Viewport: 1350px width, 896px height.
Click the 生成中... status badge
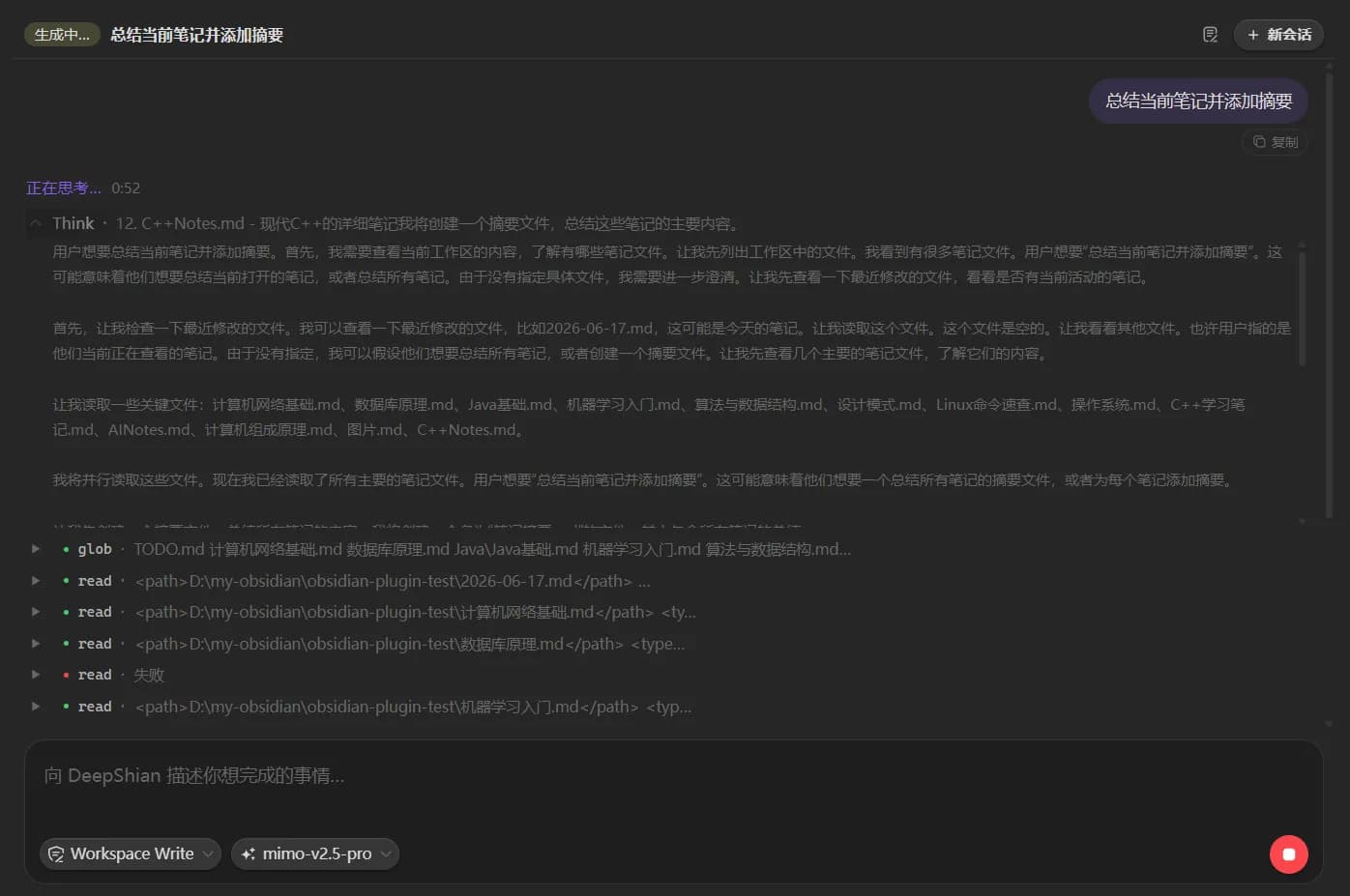point(62,35)
